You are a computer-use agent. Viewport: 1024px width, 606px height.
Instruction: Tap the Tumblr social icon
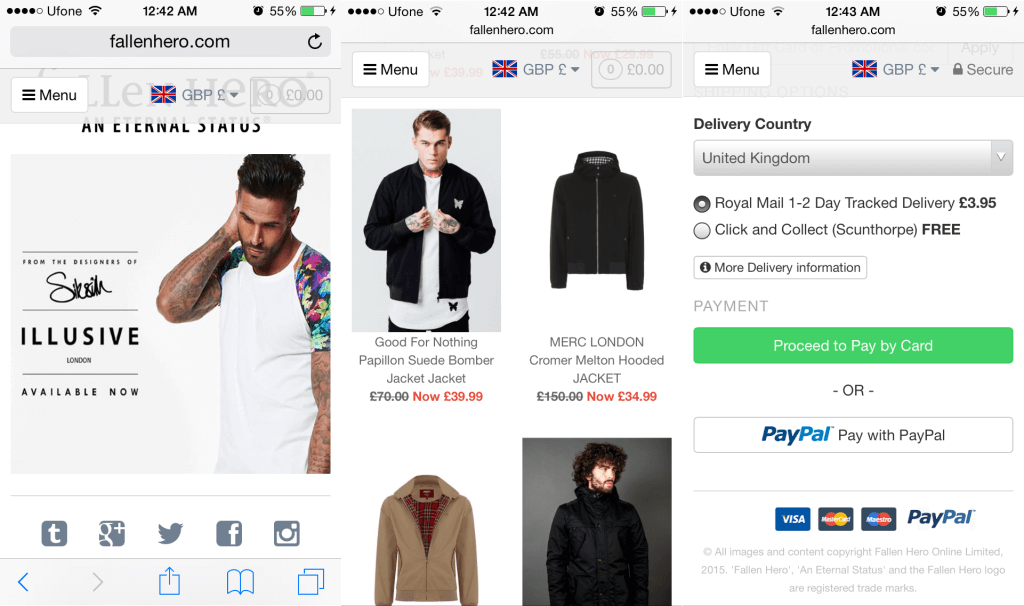click(x=54, y=533)
